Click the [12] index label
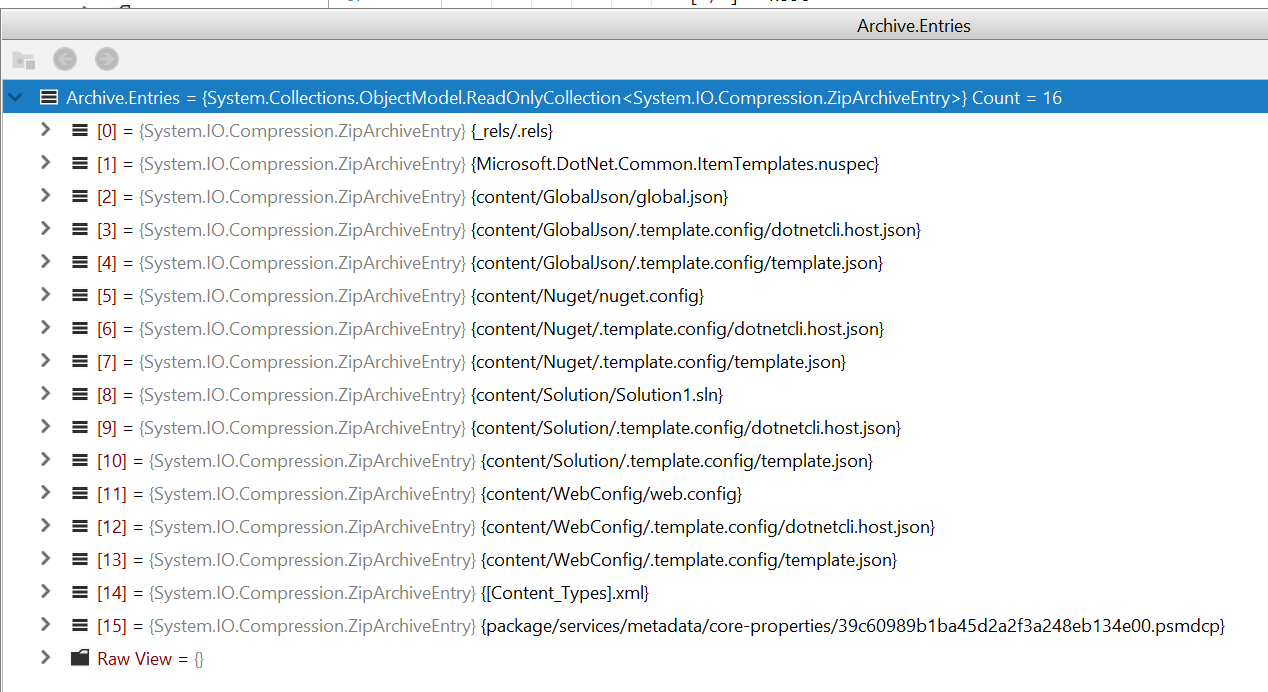 point(112,527)
